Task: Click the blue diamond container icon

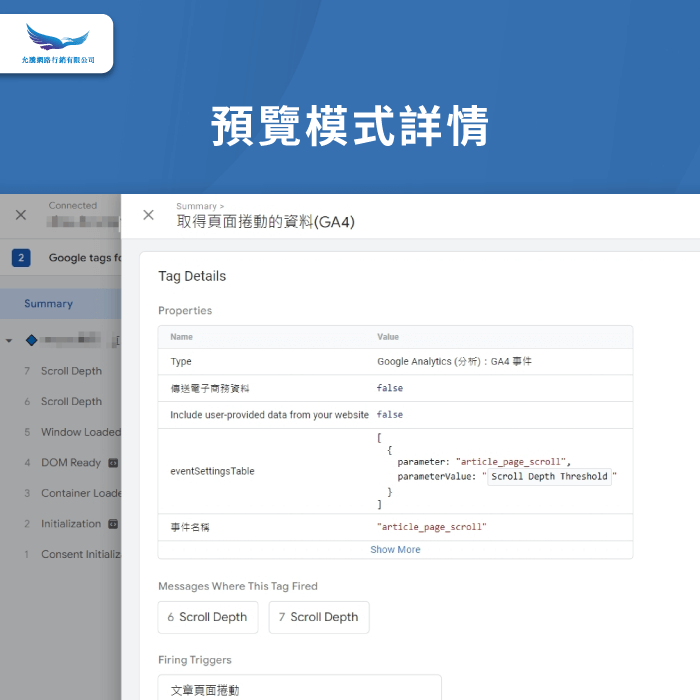Action: [x=31, y=340]
